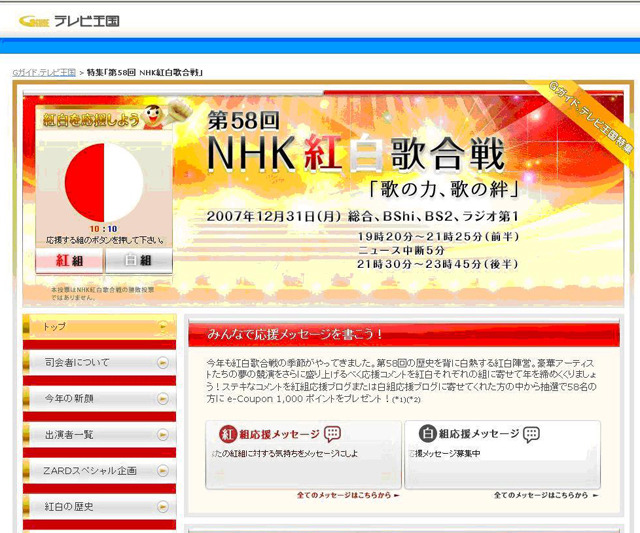Click the cheering mascot character icon

pyautogui.click(x=153, y=116)
